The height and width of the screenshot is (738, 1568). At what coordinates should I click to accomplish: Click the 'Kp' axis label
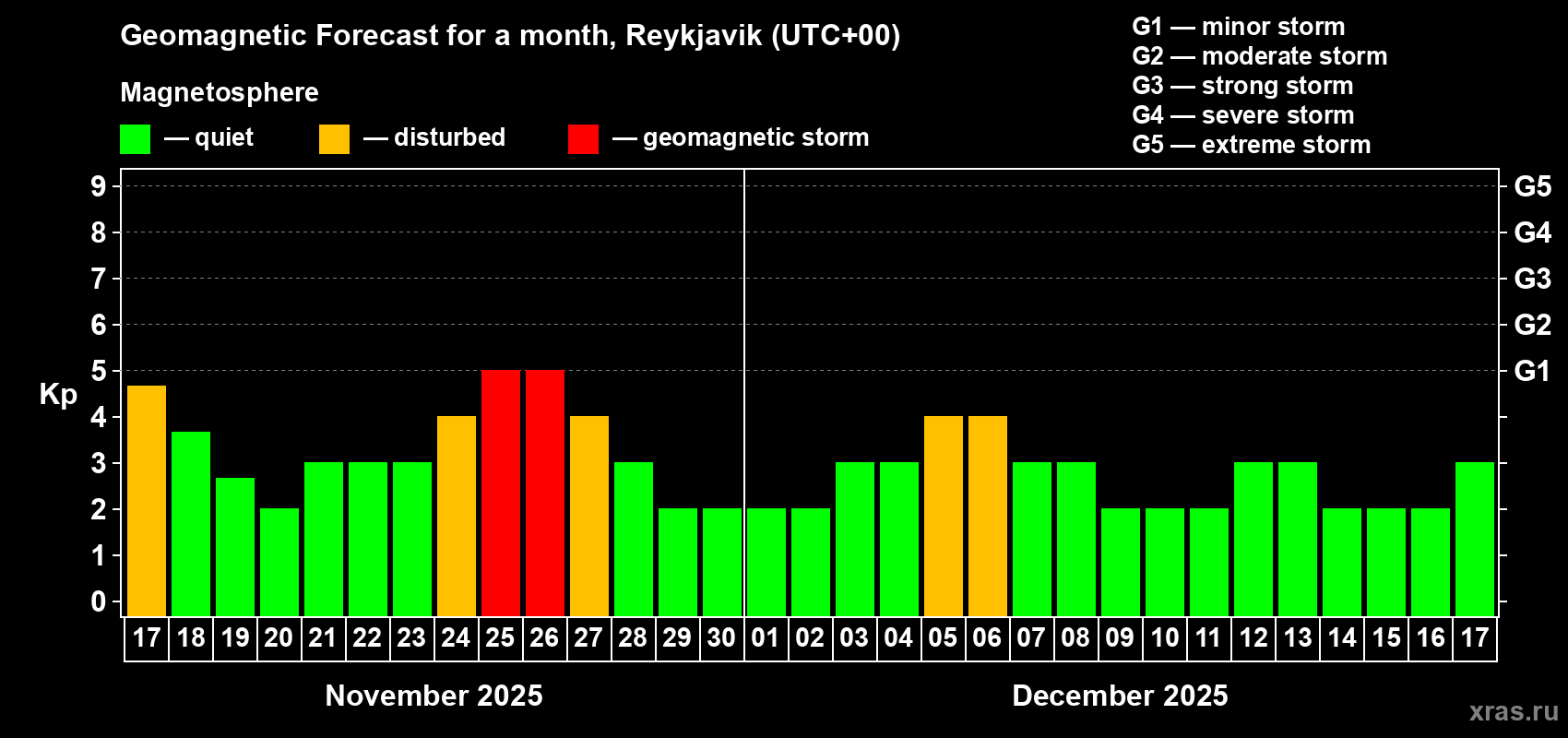click(58, 395)
